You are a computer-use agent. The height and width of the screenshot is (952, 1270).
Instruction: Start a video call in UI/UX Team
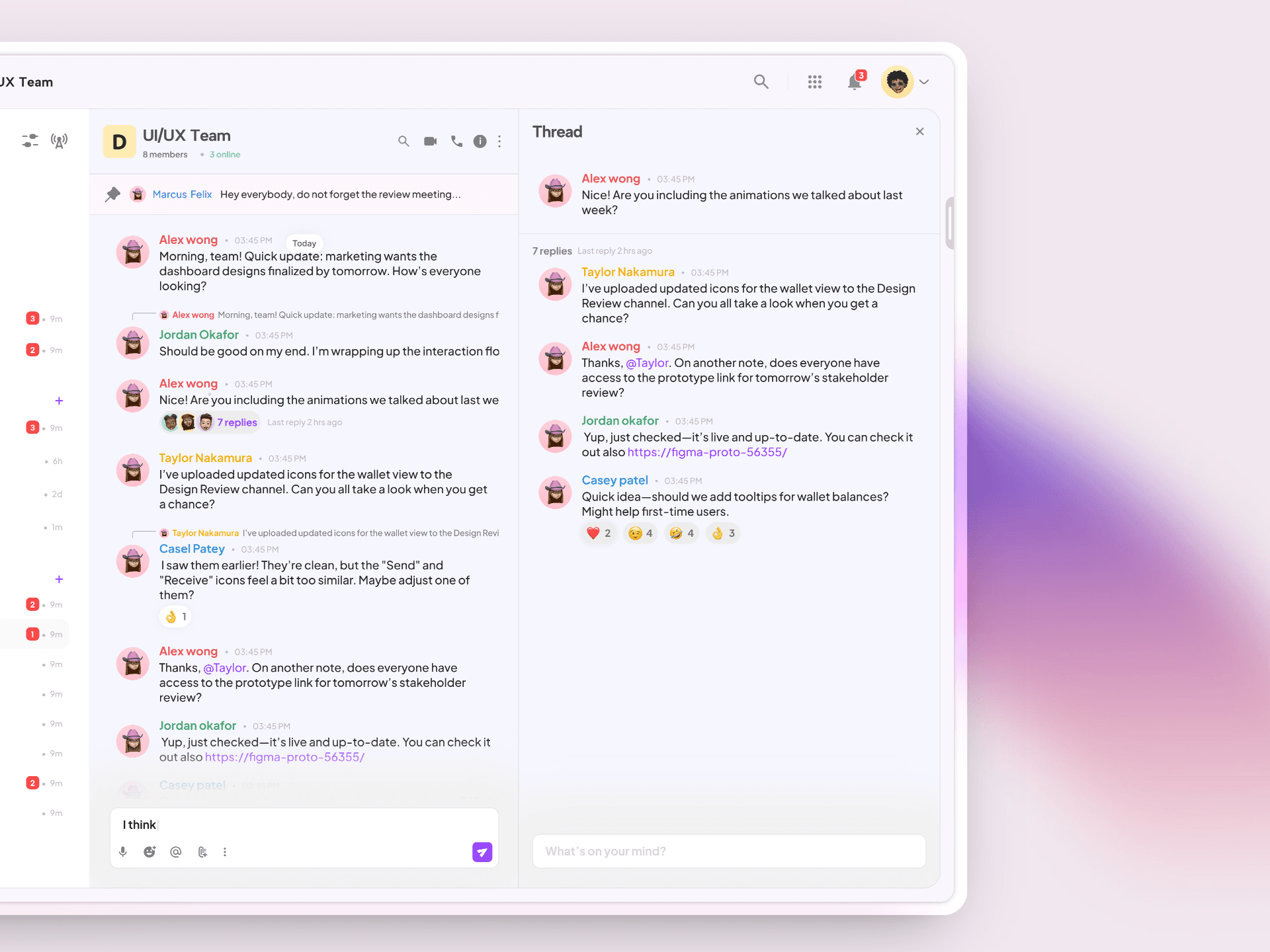430,141
